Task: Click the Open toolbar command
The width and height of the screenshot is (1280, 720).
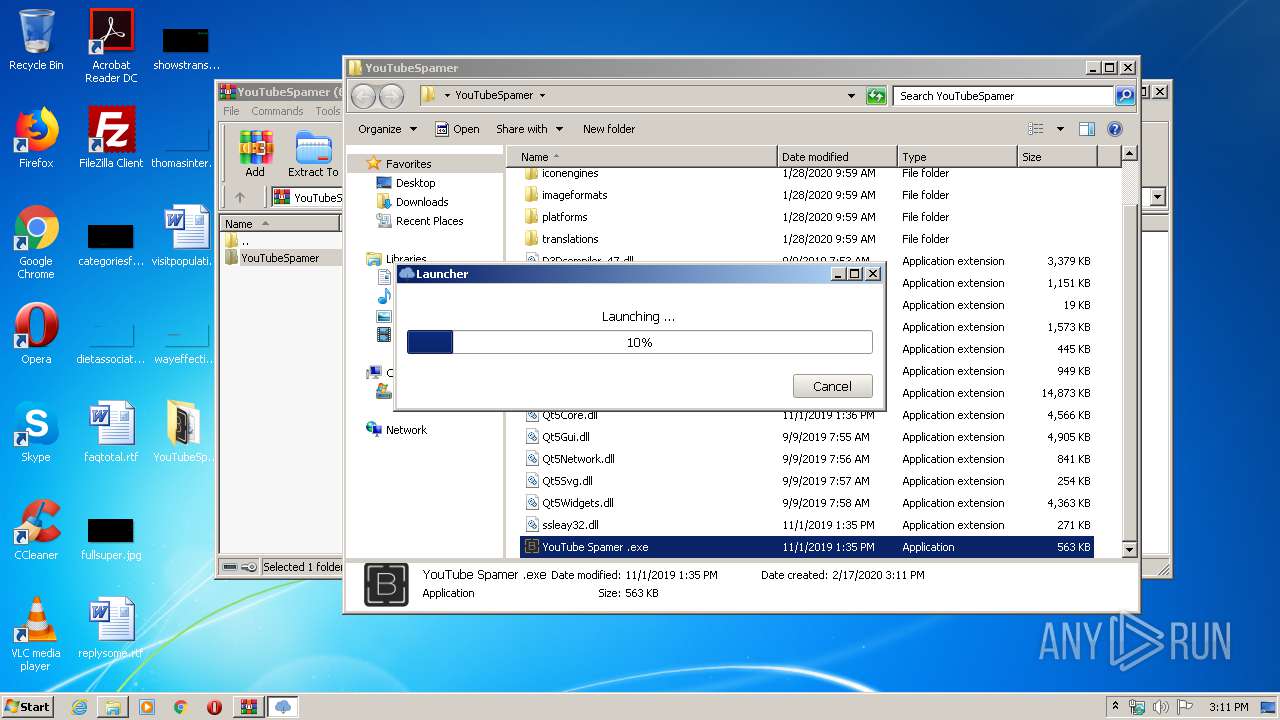Action: (x=457, y=129)
